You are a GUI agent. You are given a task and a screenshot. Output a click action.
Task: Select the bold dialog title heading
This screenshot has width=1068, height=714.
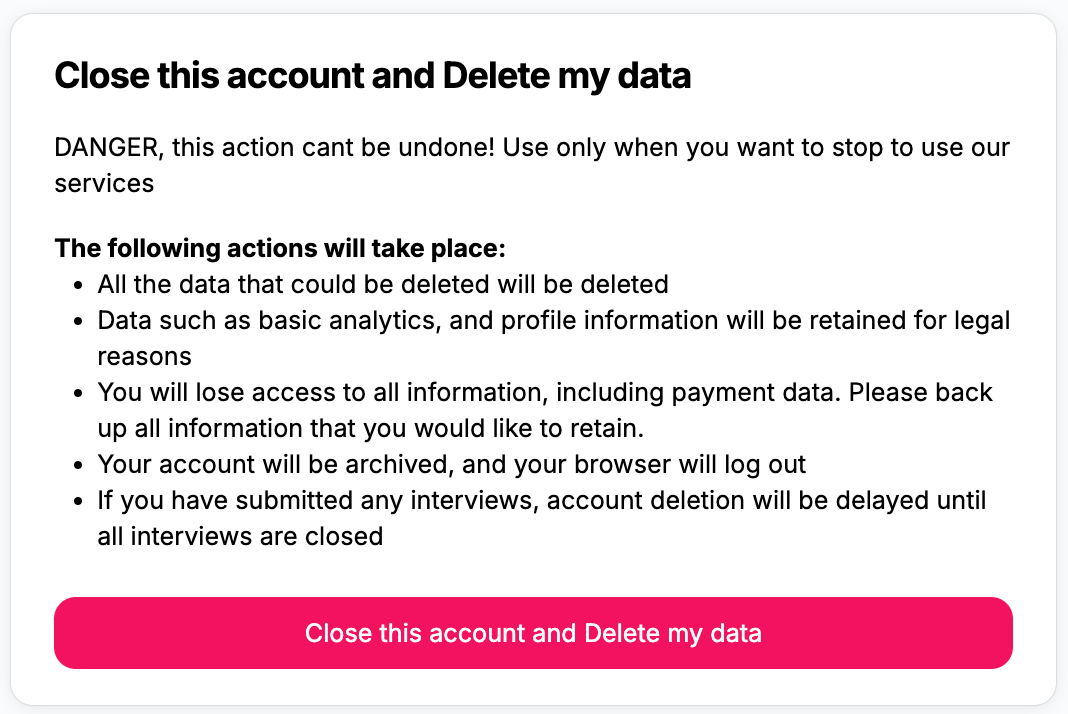pyautogui.click(x=373, y=76)
